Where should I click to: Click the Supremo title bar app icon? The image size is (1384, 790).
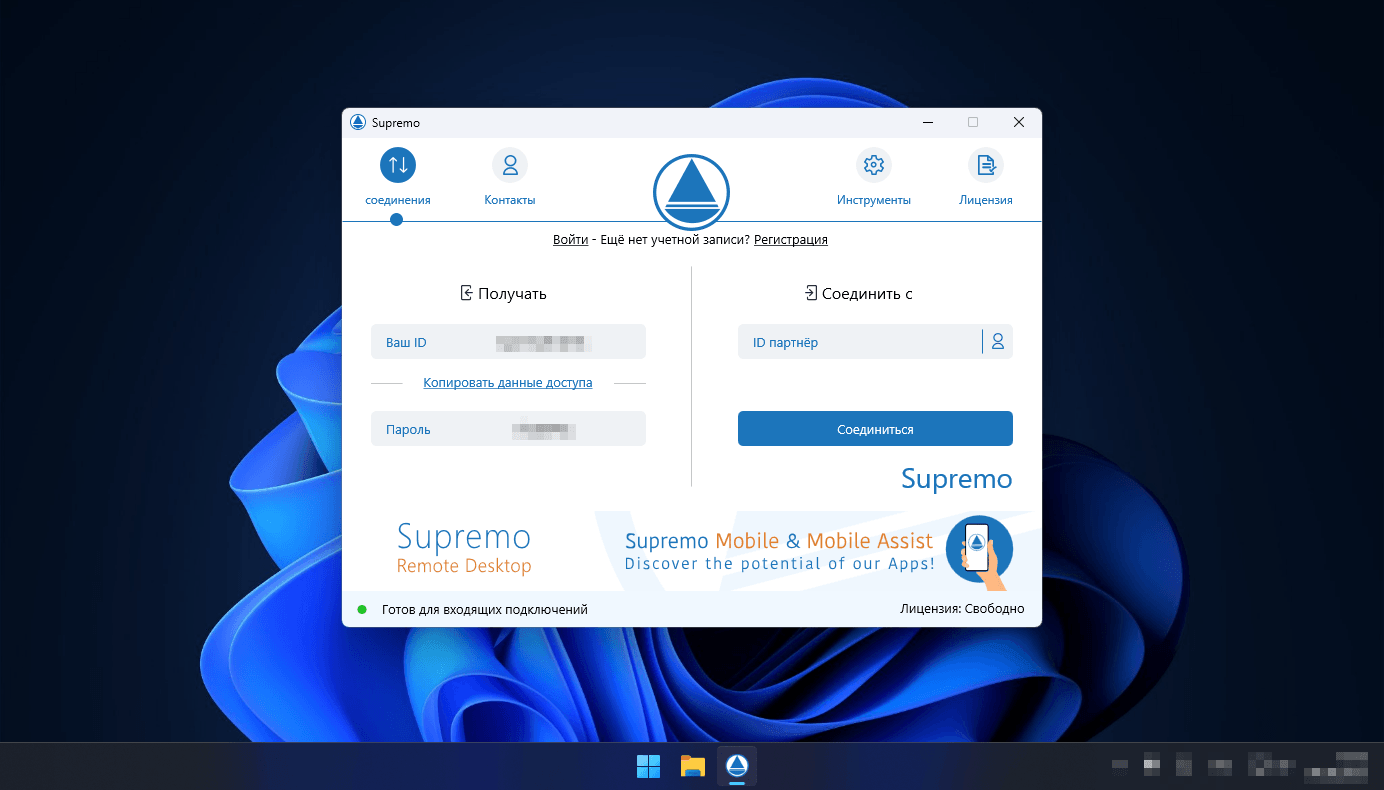358,123
